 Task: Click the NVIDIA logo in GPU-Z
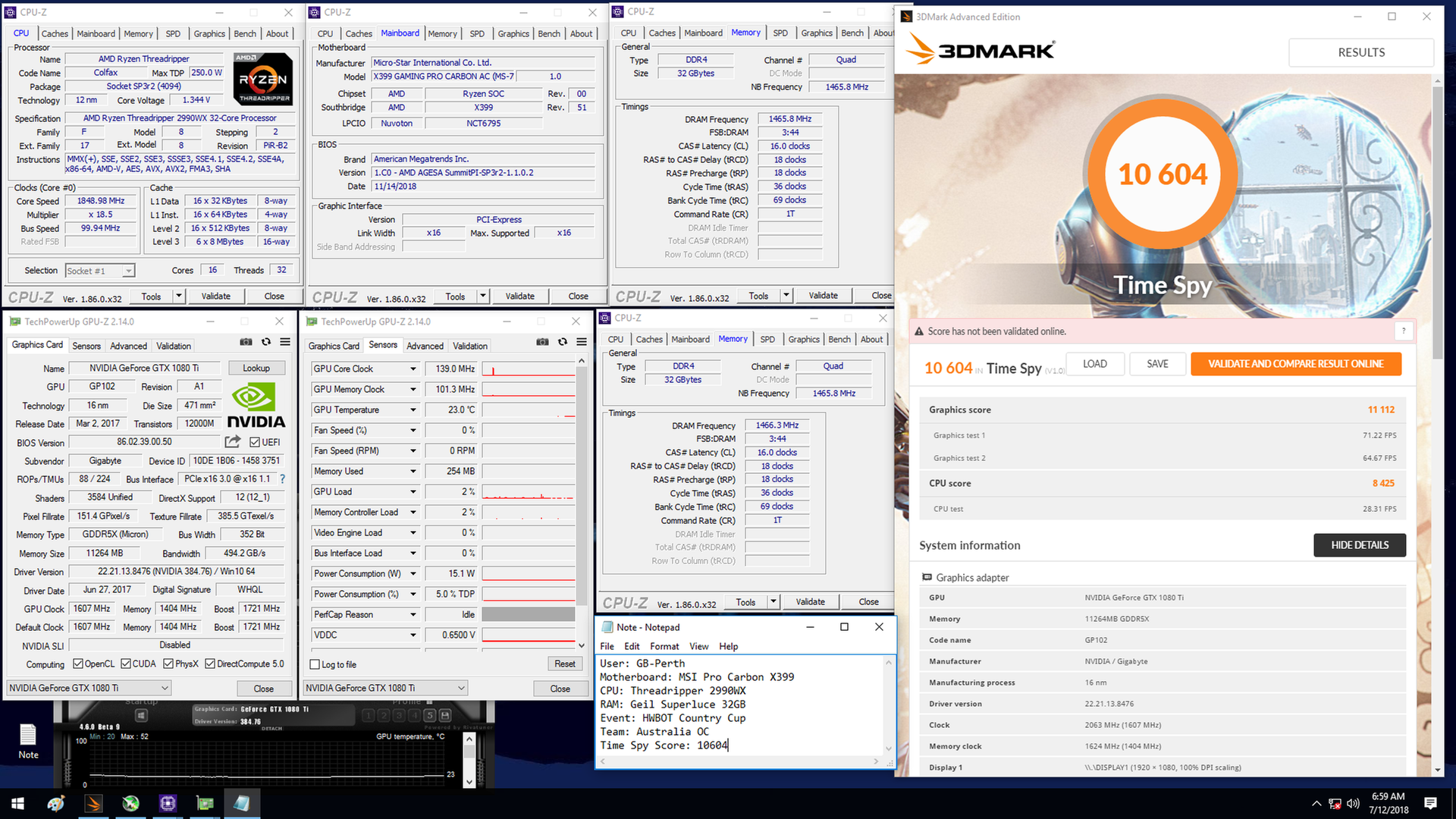click(x=257, y=406)
